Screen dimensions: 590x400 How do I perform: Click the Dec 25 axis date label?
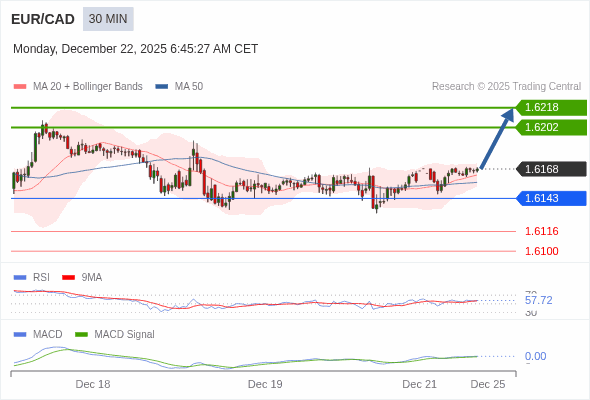(488, 384)
